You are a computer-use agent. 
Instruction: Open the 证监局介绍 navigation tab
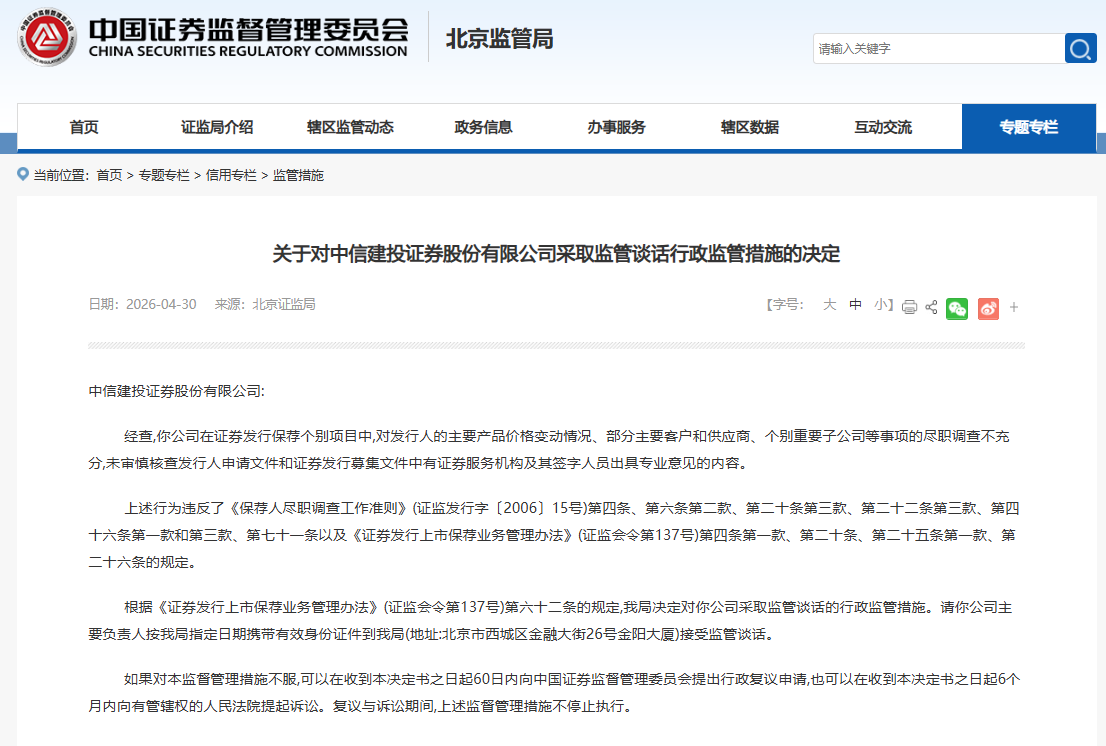[x=217, y=127]
